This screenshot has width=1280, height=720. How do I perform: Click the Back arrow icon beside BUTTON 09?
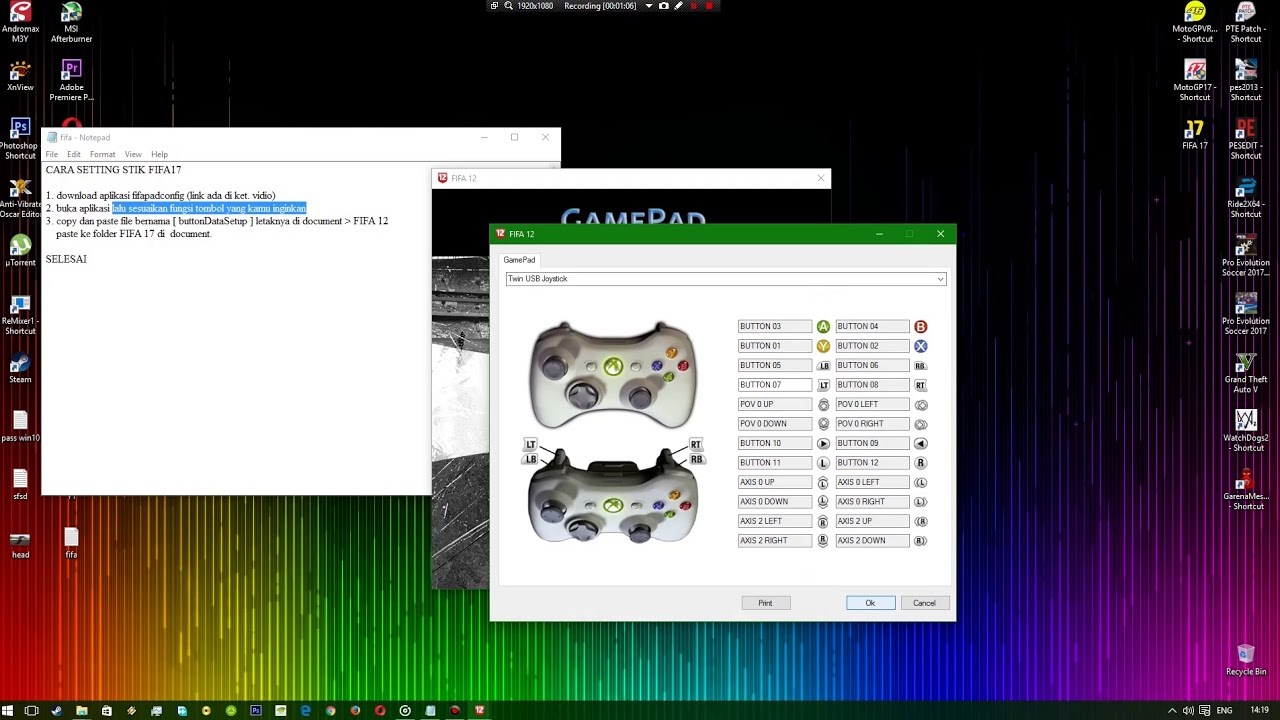point(921,443)
